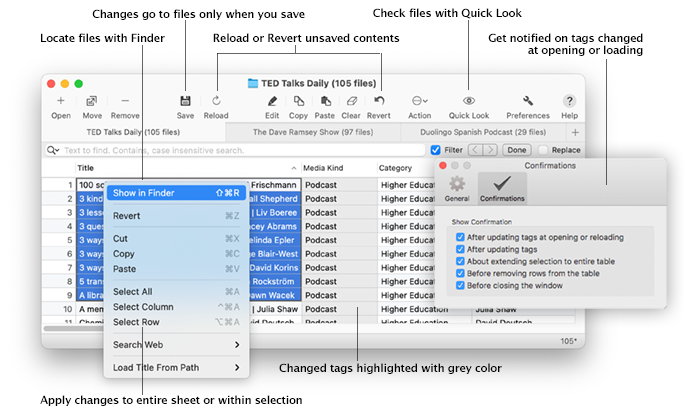Sort by the Title column header
The image size is (700, 420).
pyautogui.click(x=188, y=168)
